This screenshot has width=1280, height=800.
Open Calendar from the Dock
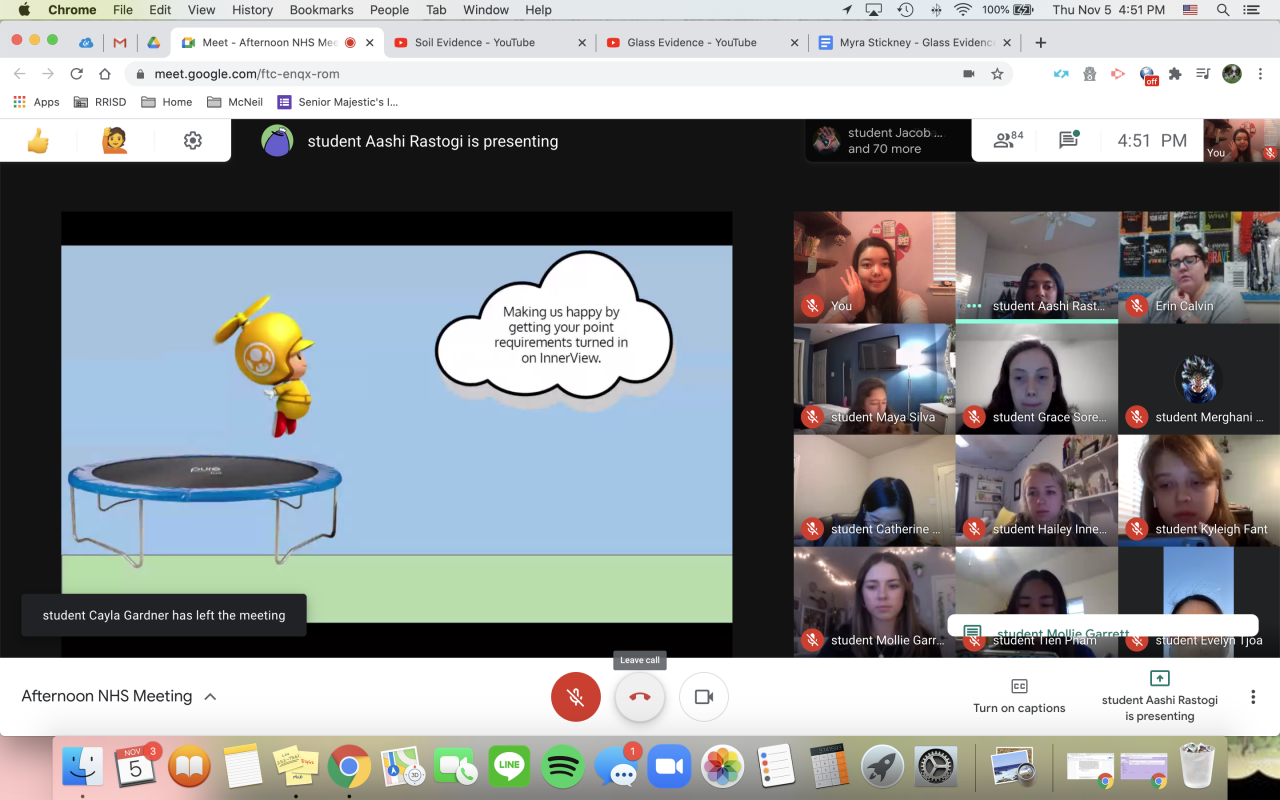137,767
